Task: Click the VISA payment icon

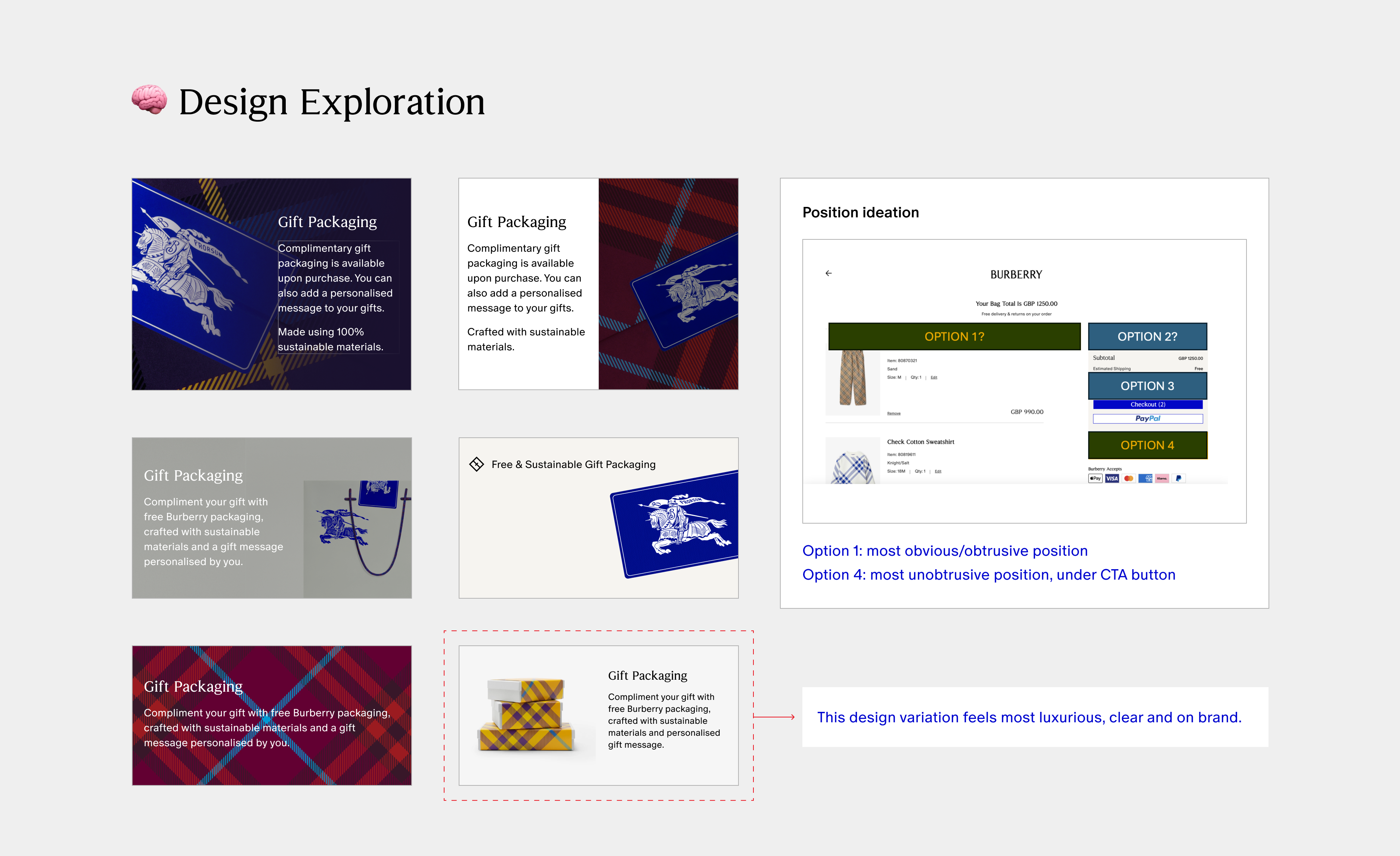Action: (x=1112, y=478)
